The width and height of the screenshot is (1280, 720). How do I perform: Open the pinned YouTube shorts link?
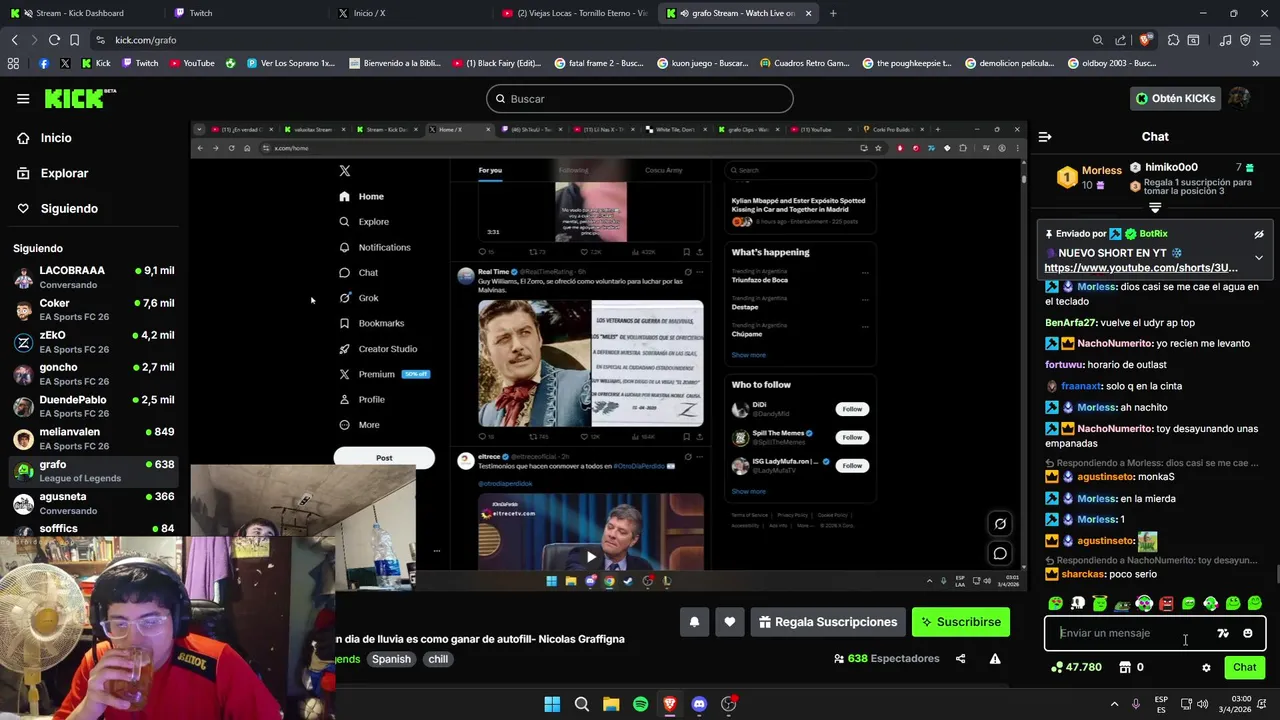pyautogui.click(x=1141, y=268)
